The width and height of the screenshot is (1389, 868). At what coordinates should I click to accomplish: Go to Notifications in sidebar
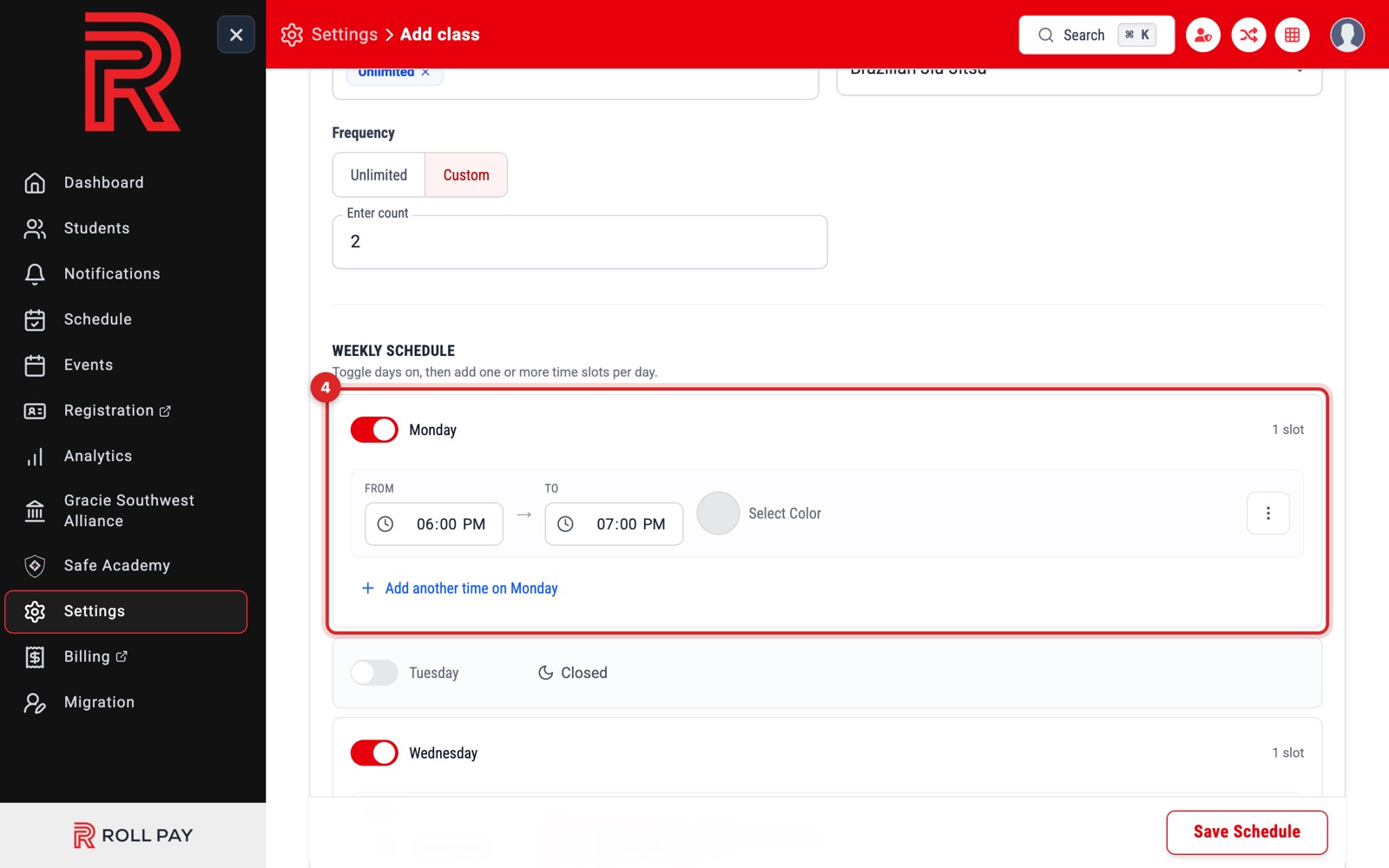coord(112,273)
